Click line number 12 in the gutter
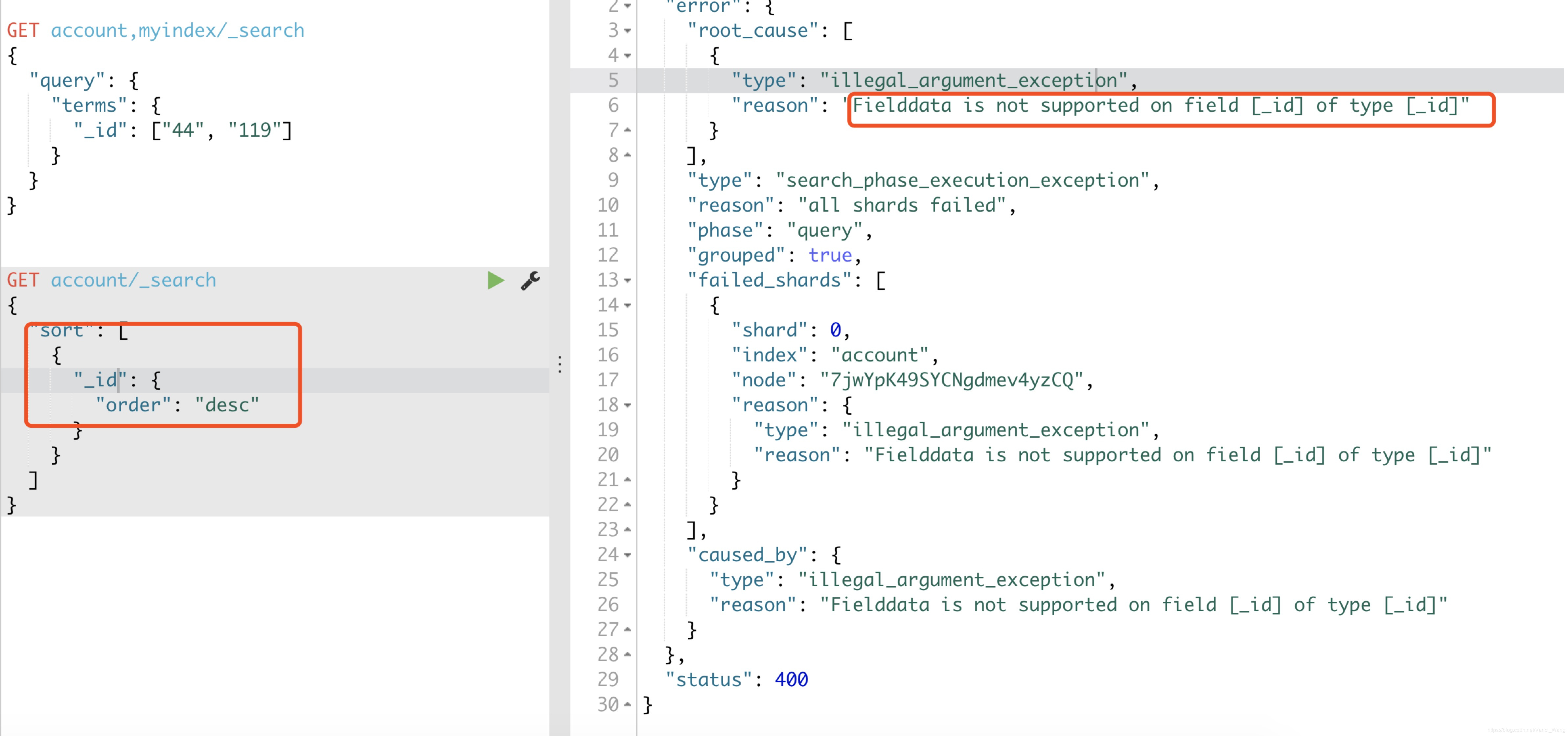1568x736 pixels. [x=608, y=255]
